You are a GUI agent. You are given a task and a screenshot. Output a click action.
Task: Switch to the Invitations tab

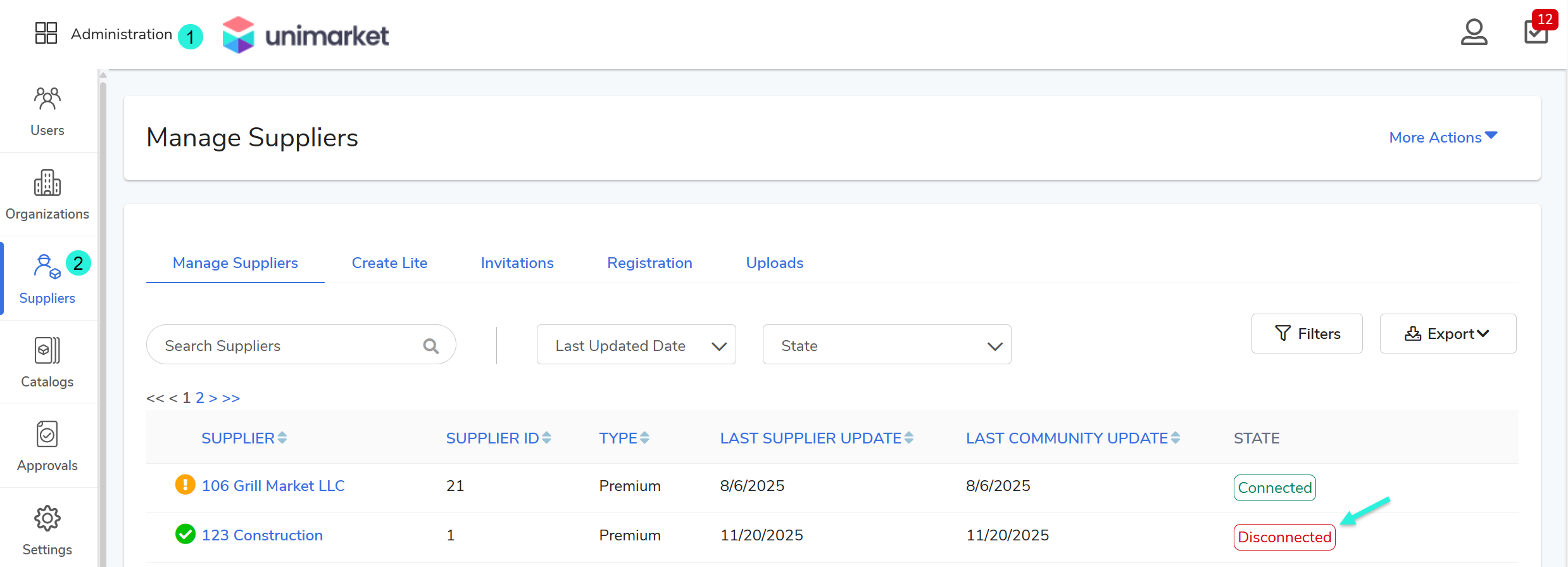(x=517, y=263)
